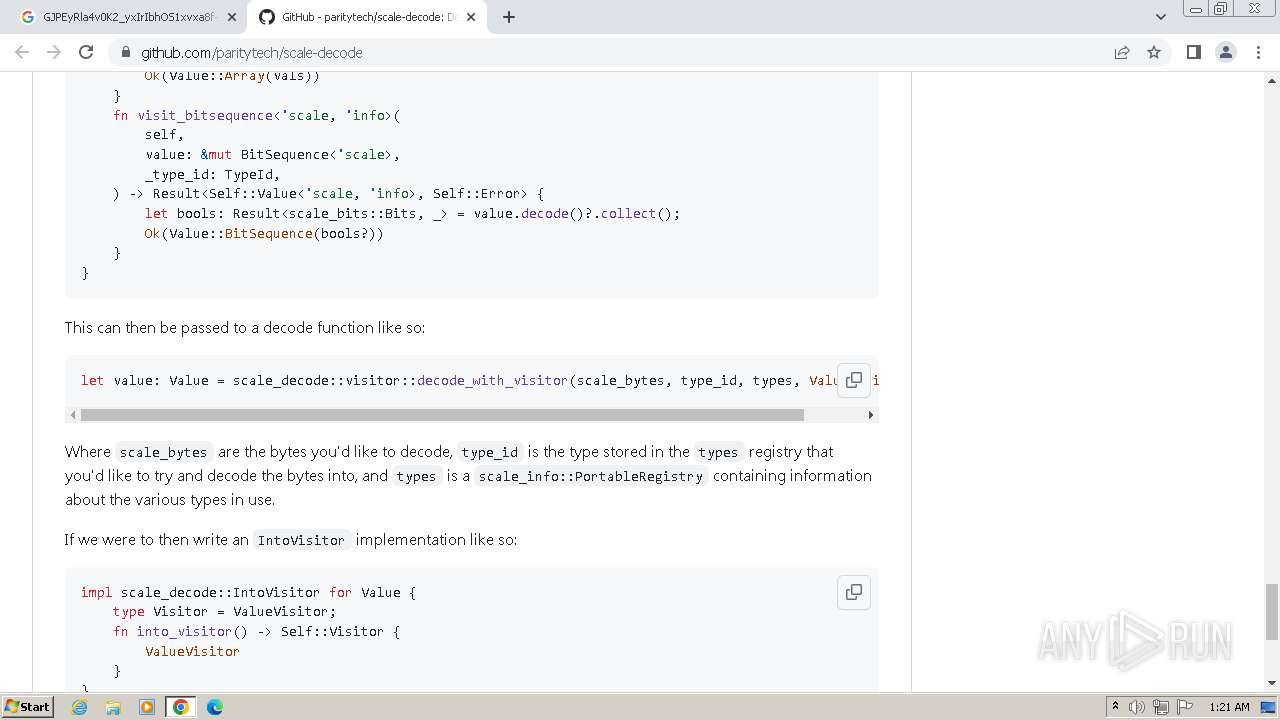
Task: Click the 'scale_bytes' inline code
Action: pos(163,452)
